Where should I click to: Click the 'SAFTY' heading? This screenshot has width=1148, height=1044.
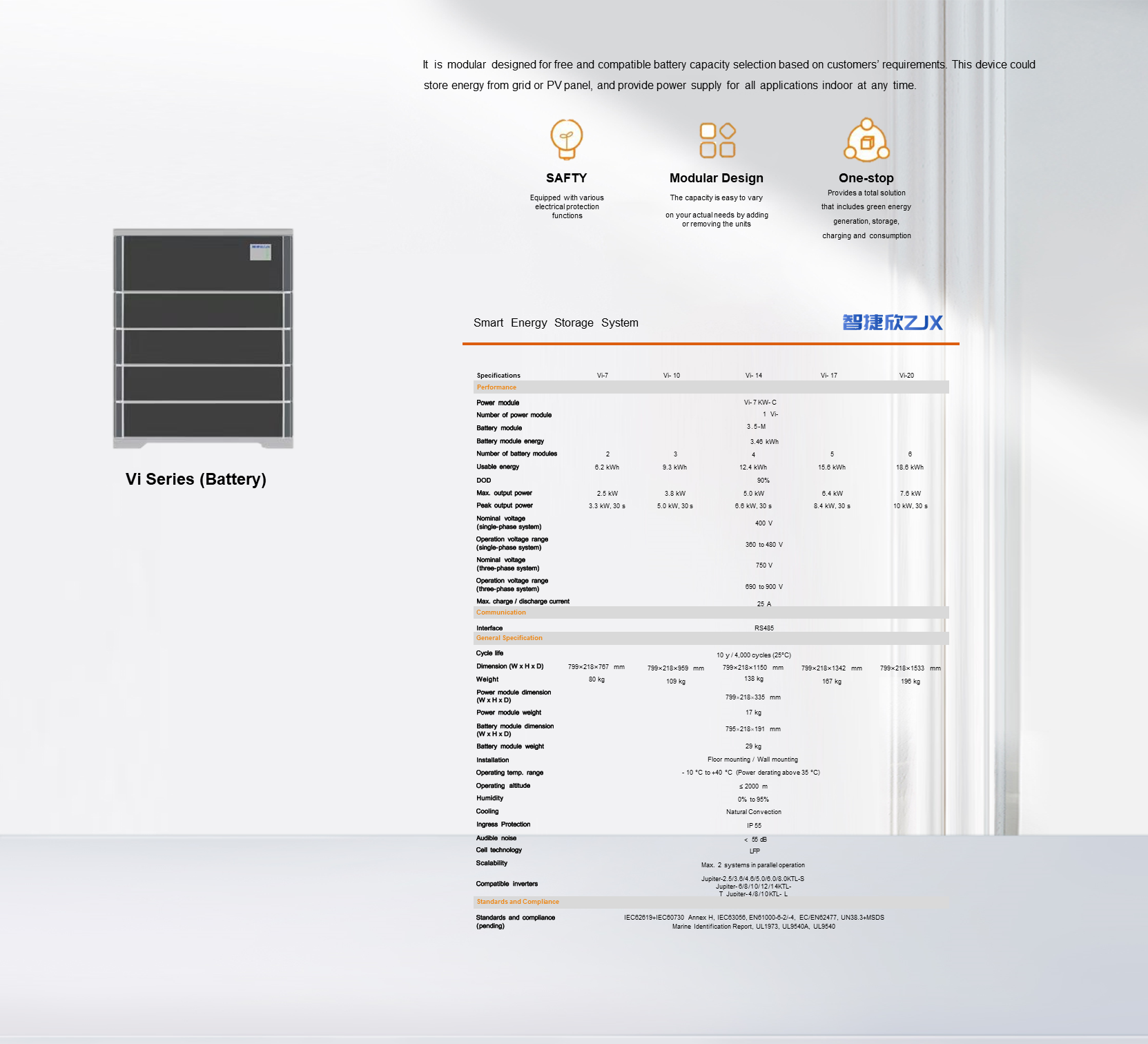pos(567,178)
